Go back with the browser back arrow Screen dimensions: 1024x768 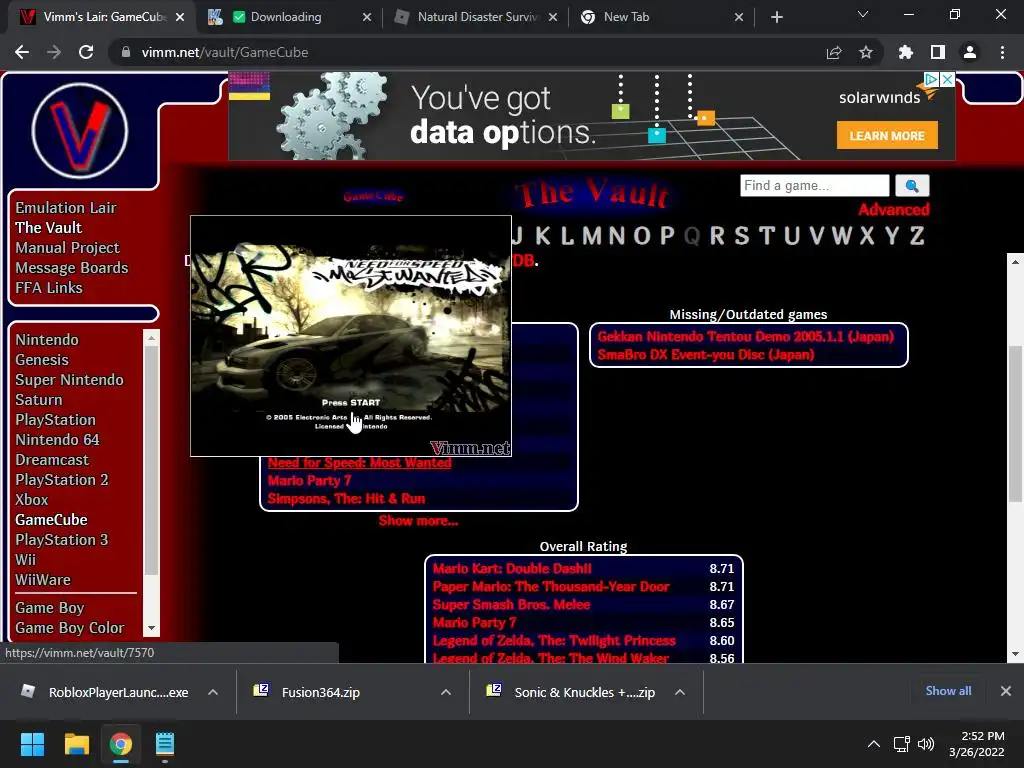(22, 52)
